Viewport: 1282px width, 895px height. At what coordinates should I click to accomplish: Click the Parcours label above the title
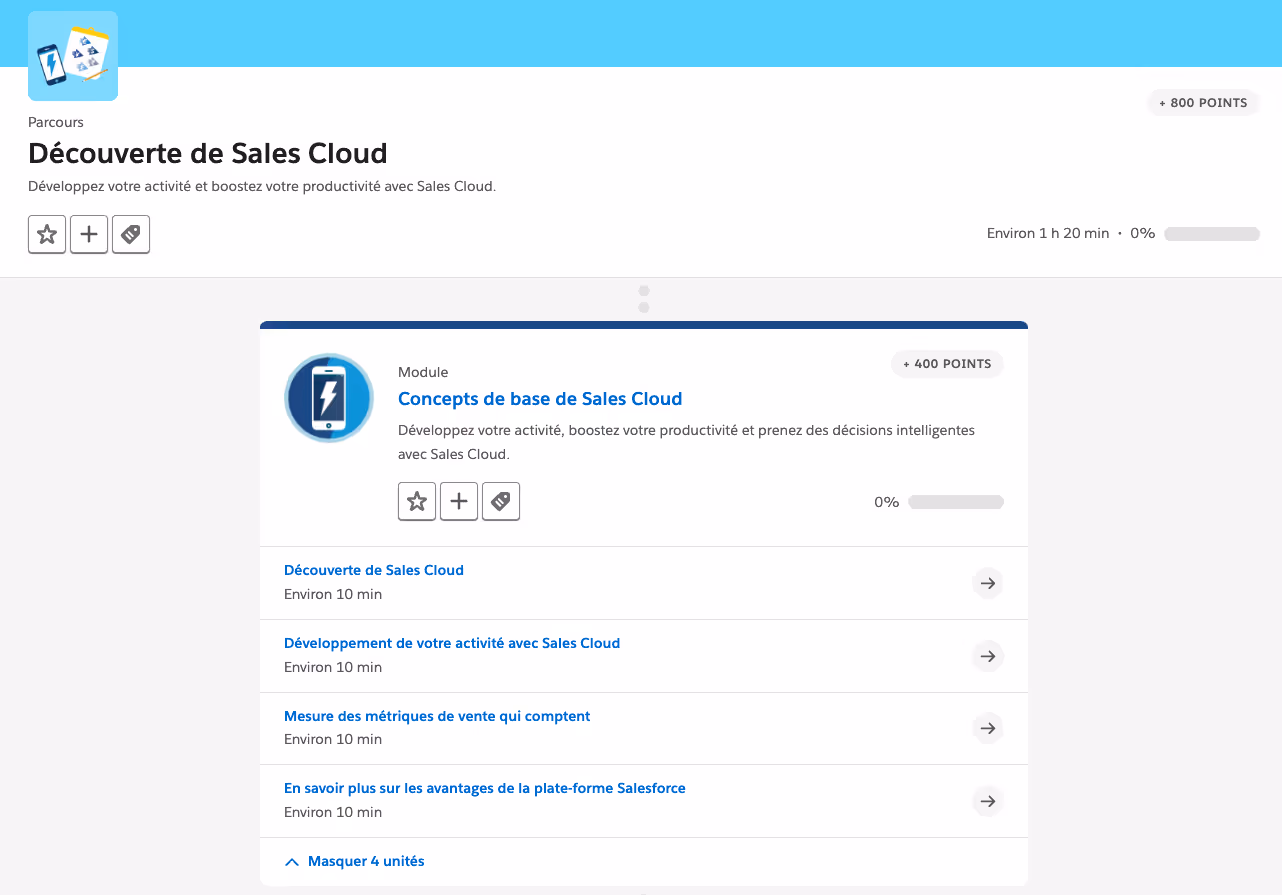pos(56,122)
